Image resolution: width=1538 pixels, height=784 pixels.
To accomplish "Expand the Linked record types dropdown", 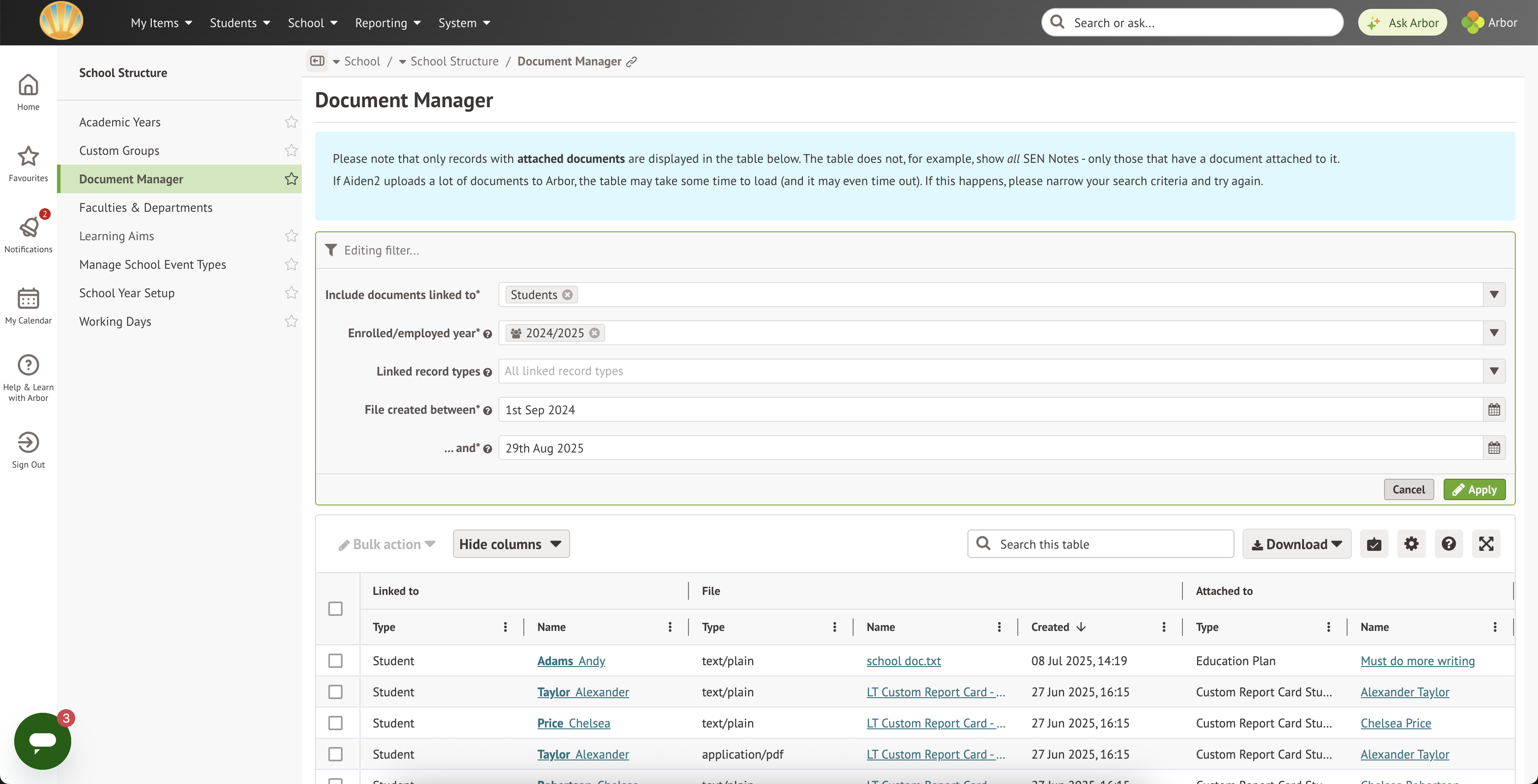I will pos(1494,371).
